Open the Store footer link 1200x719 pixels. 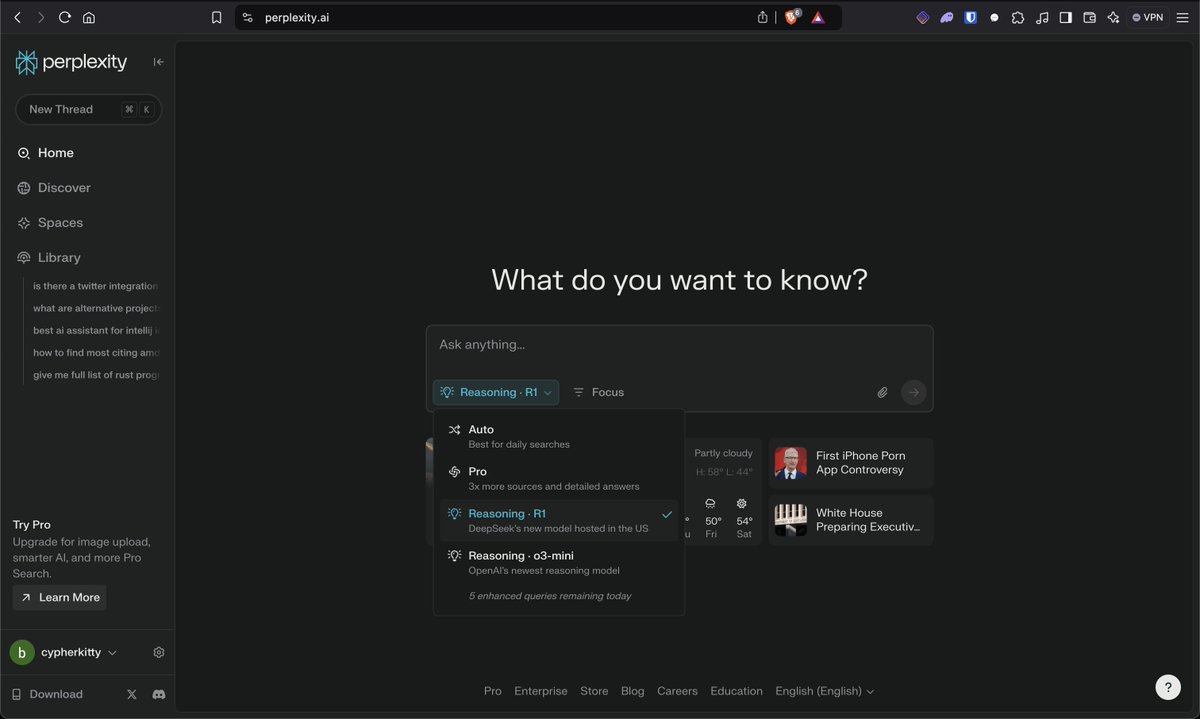[x=594, y=691]
